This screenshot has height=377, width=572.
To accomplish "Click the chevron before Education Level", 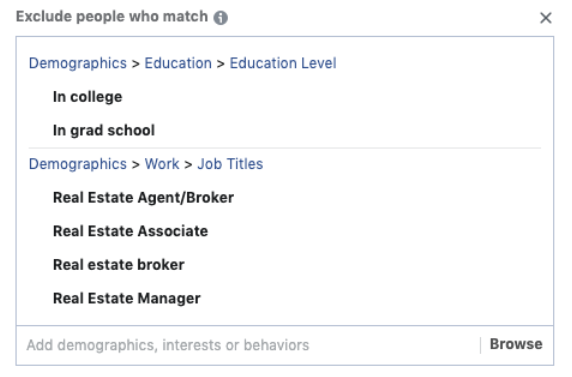I will (x=220, y=64).
